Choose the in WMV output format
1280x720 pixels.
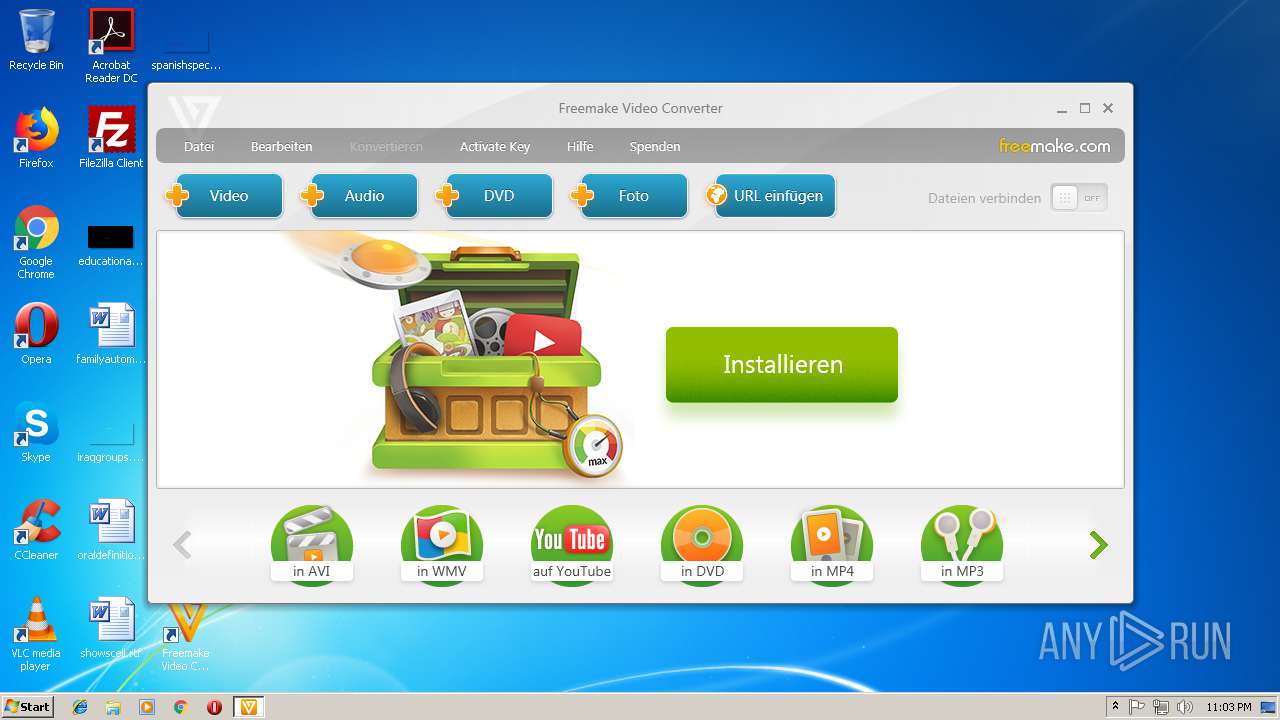[x=442, y=545]
